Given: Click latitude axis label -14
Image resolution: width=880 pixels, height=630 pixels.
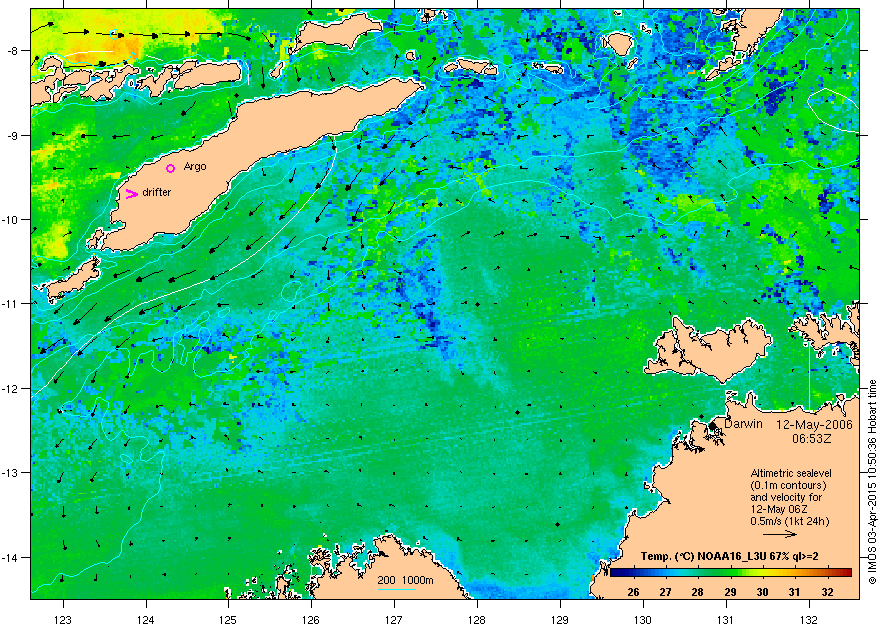Looking at the screenshot, I should pos(11,558).
